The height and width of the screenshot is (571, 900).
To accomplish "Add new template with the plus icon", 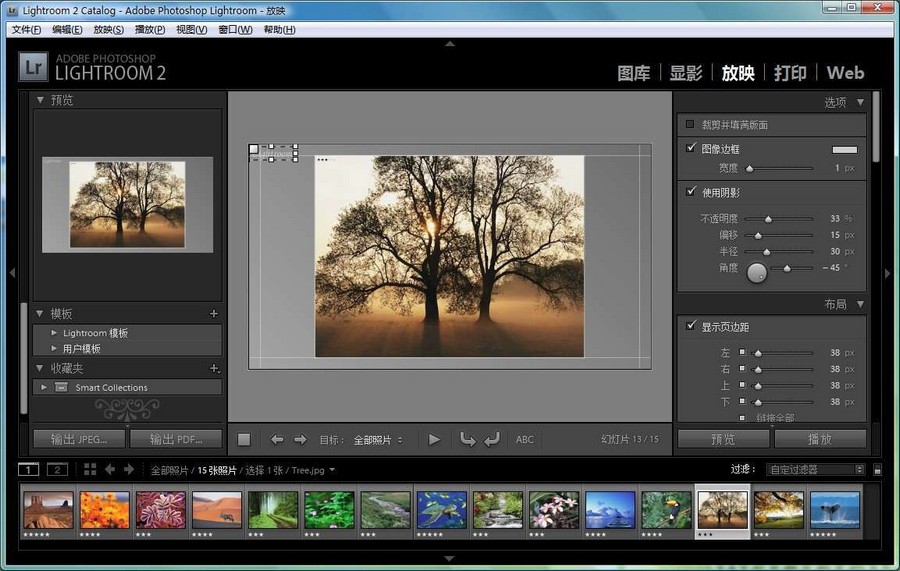I will point(213,313).
